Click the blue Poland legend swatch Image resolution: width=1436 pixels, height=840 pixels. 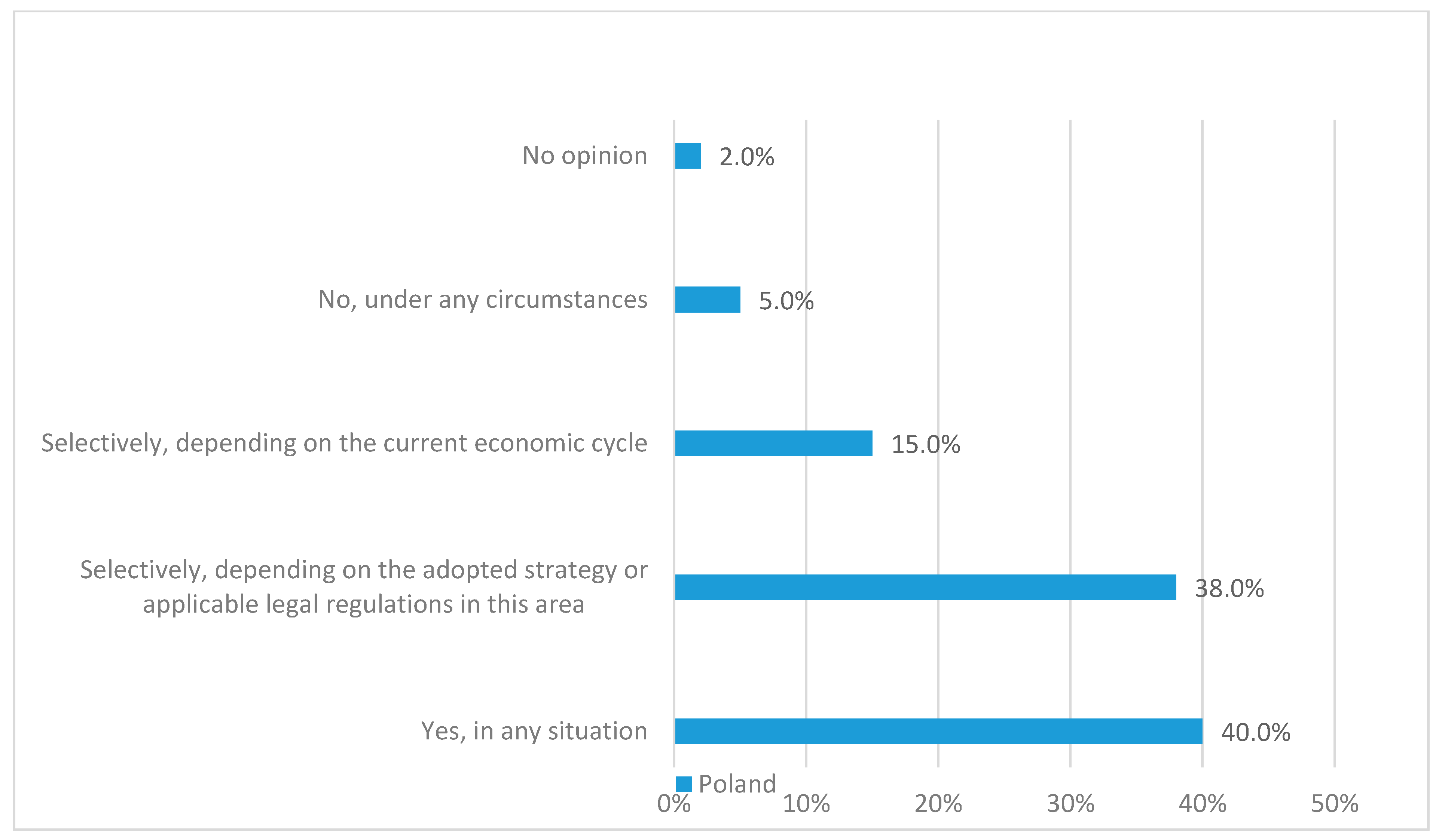click(x=683, y=785)
